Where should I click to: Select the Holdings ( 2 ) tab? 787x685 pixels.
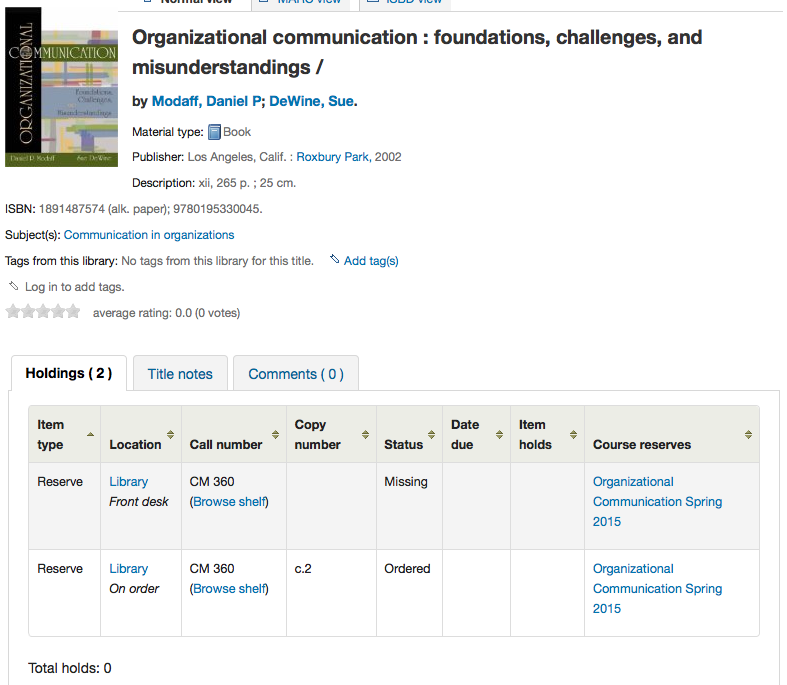pyautogui.click(x=68, y=373)
